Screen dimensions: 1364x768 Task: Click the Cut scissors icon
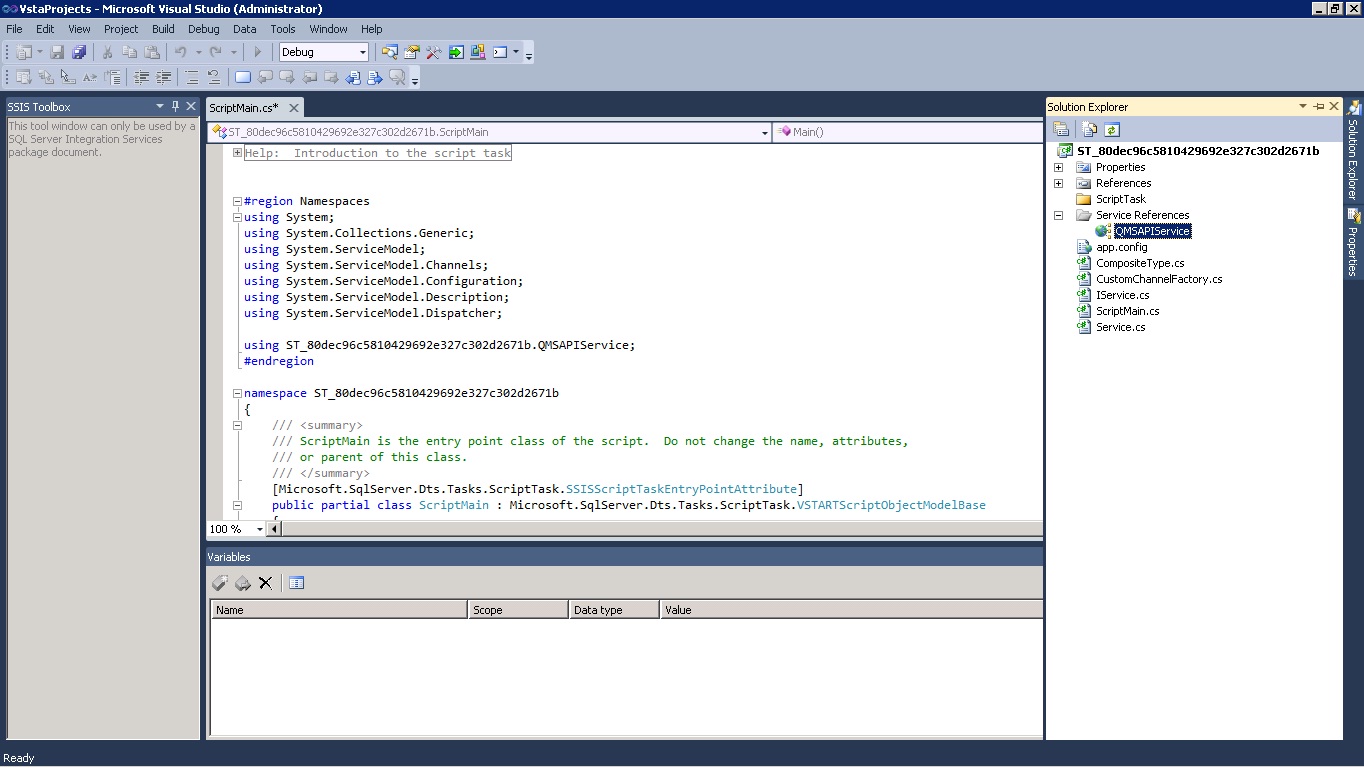click(107, 52)
